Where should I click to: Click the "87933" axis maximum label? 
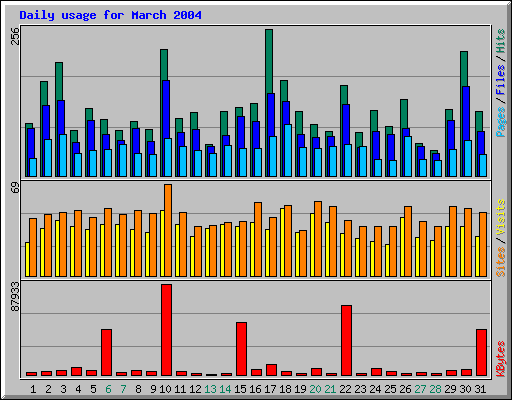point(15,296)
